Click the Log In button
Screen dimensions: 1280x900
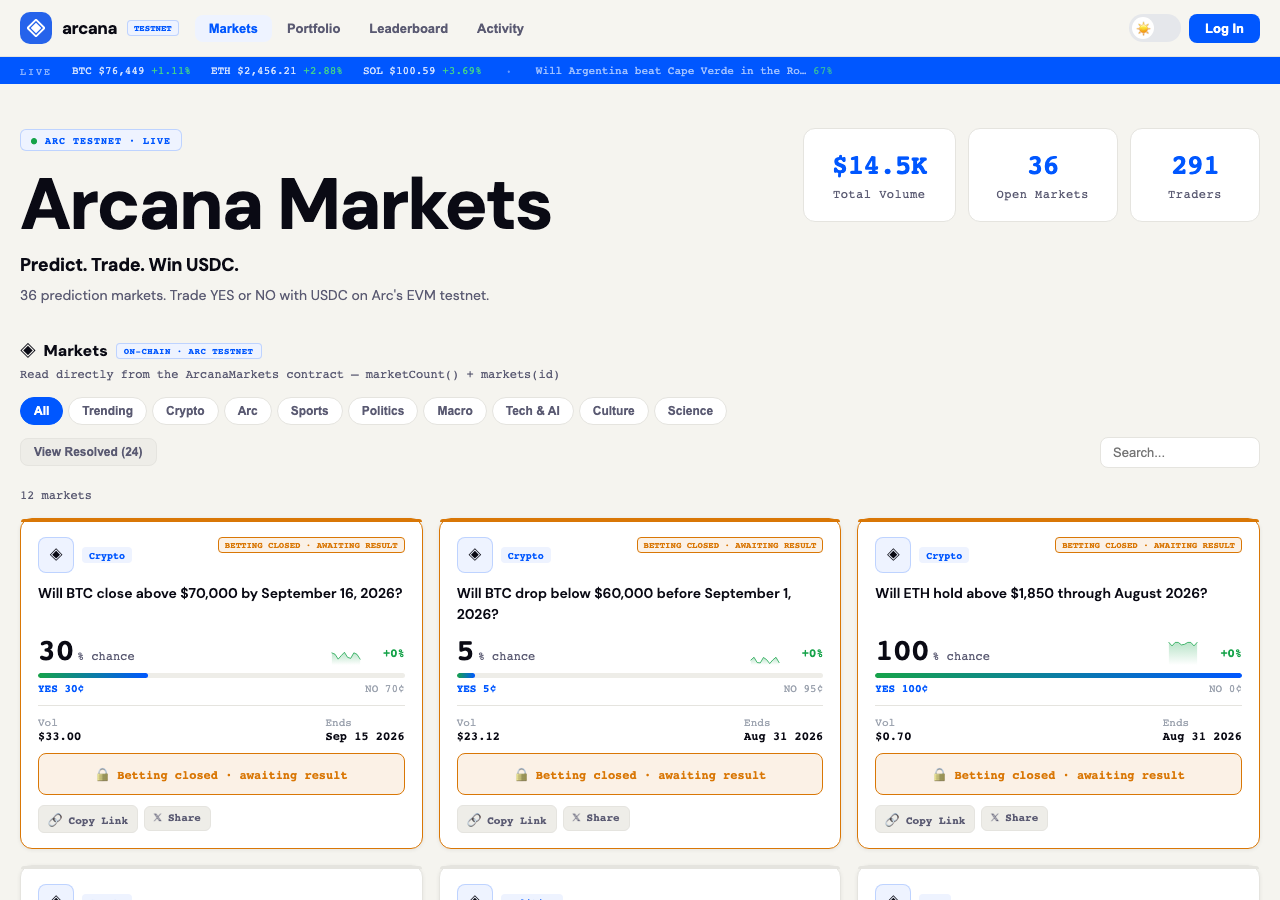pos(1224,28)
